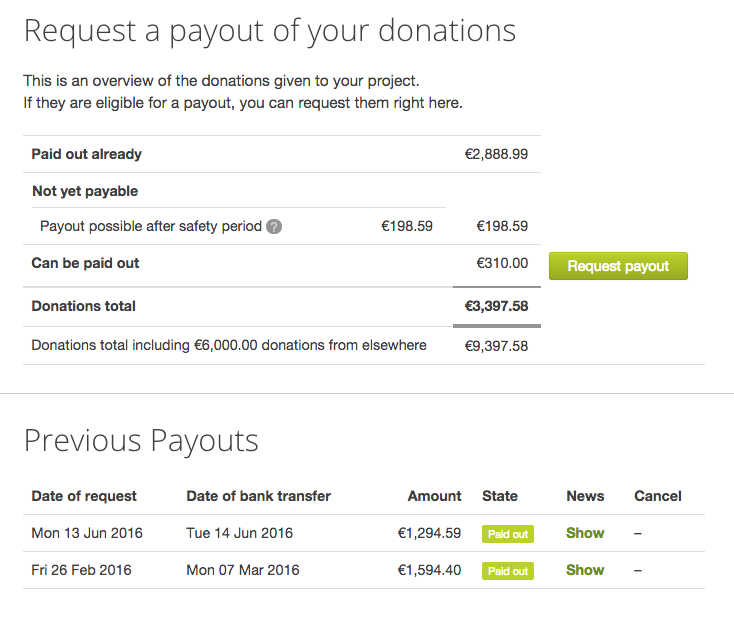Click the Paid out already amount €2,888.99

[x=496, y=154]
